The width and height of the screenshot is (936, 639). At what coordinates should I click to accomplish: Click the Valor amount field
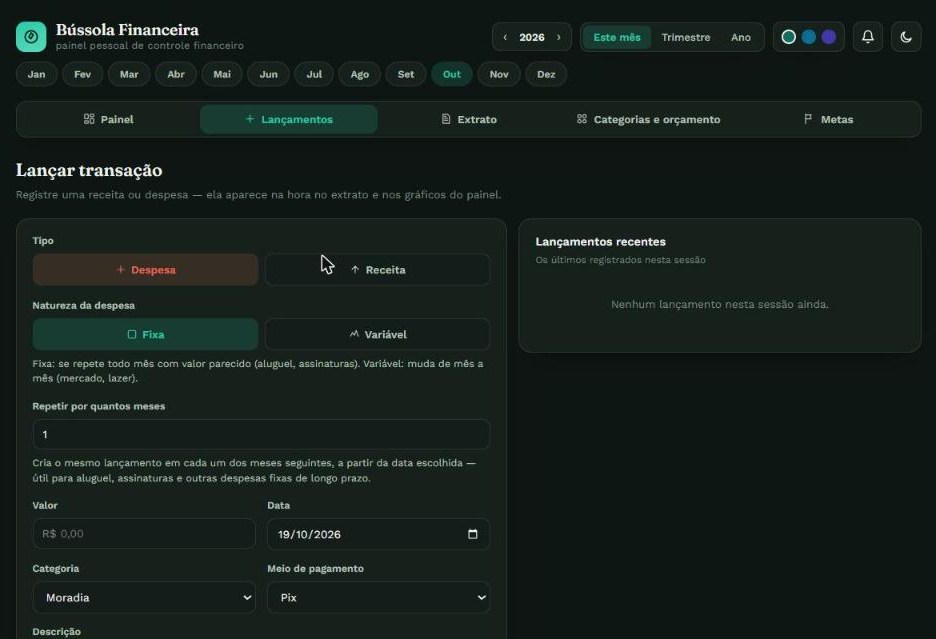[144, 533]
